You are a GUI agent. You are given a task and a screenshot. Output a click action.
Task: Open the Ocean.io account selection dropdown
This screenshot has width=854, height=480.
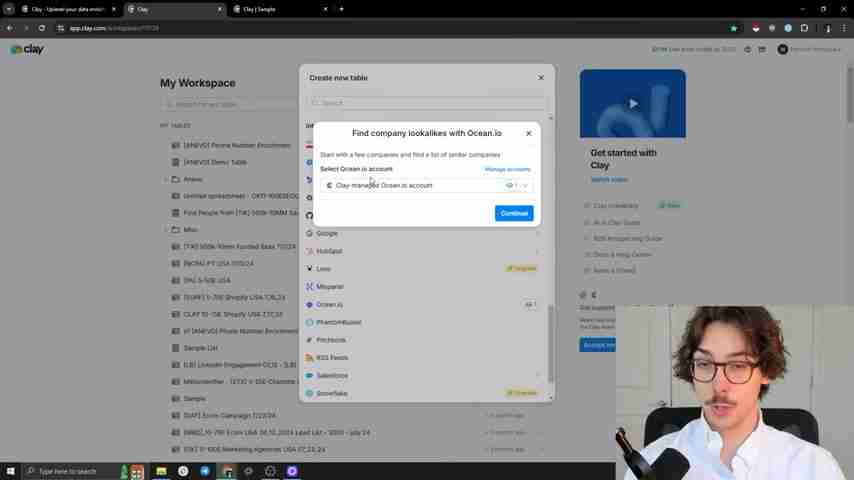point(427,185)
